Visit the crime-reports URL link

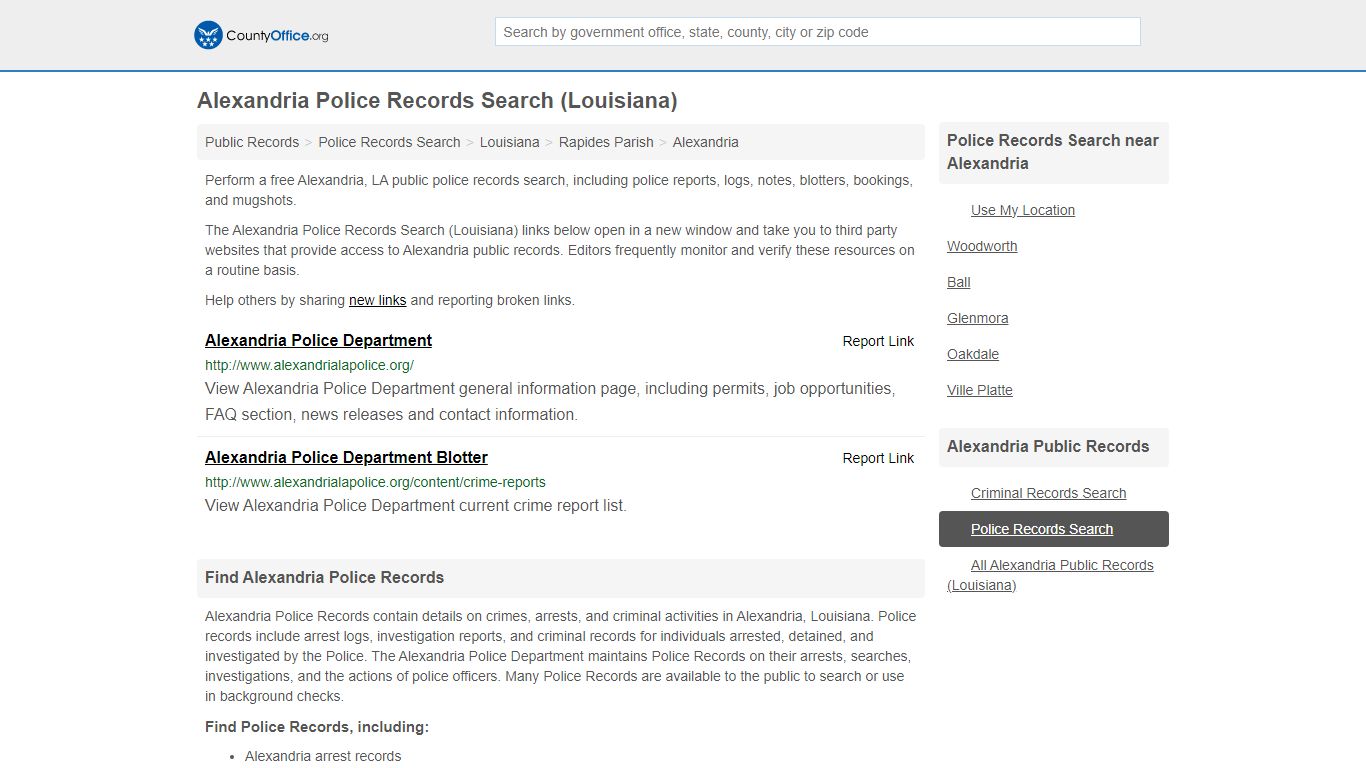[375, 482]
